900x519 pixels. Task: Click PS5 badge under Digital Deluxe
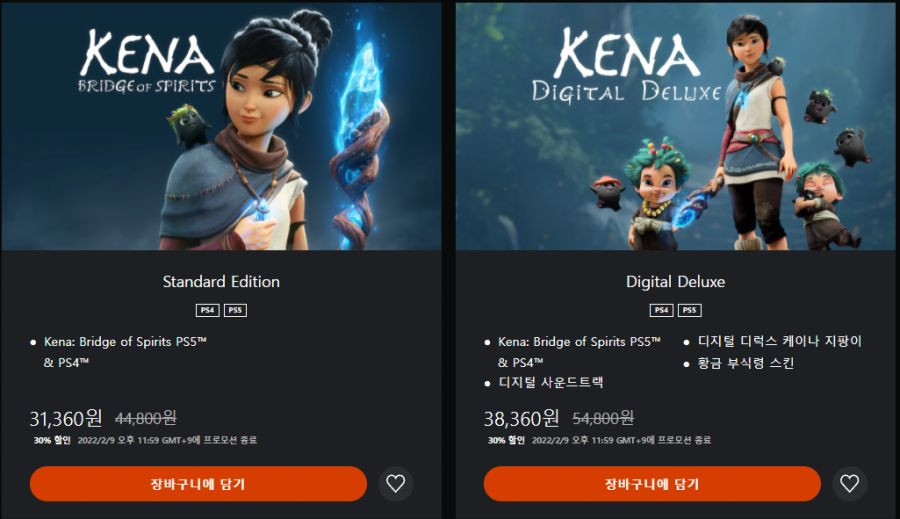coord(689,310)
